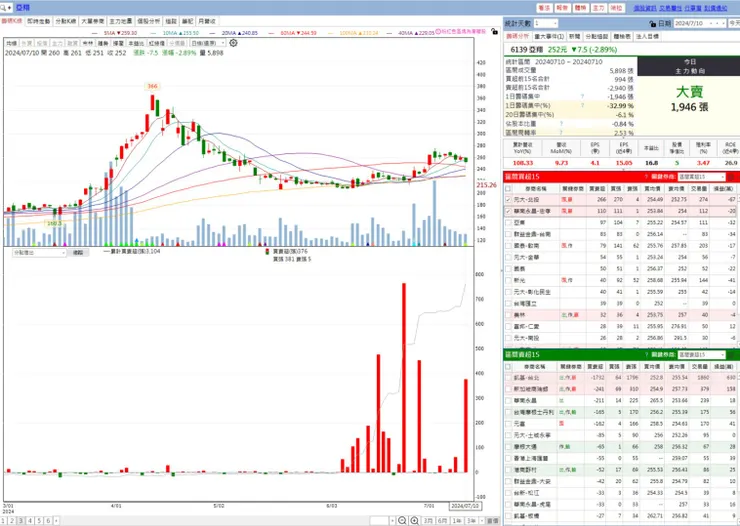Screen dimensions: 740x526
Task: Click the zoom-out magnifier below the chart
Action: pyautogui.click(x=402, y=520)
